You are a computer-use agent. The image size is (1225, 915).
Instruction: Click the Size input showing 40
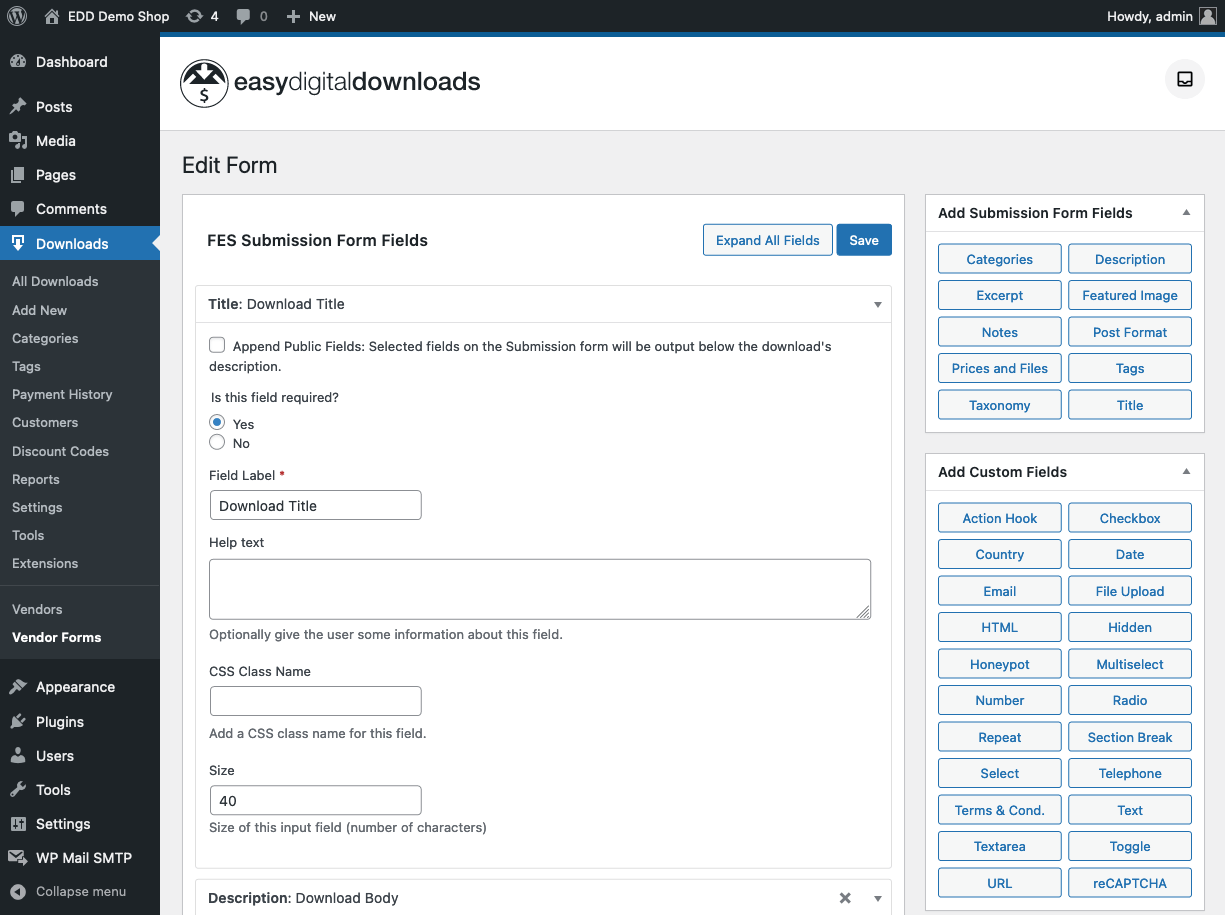(x=316, y=800)
